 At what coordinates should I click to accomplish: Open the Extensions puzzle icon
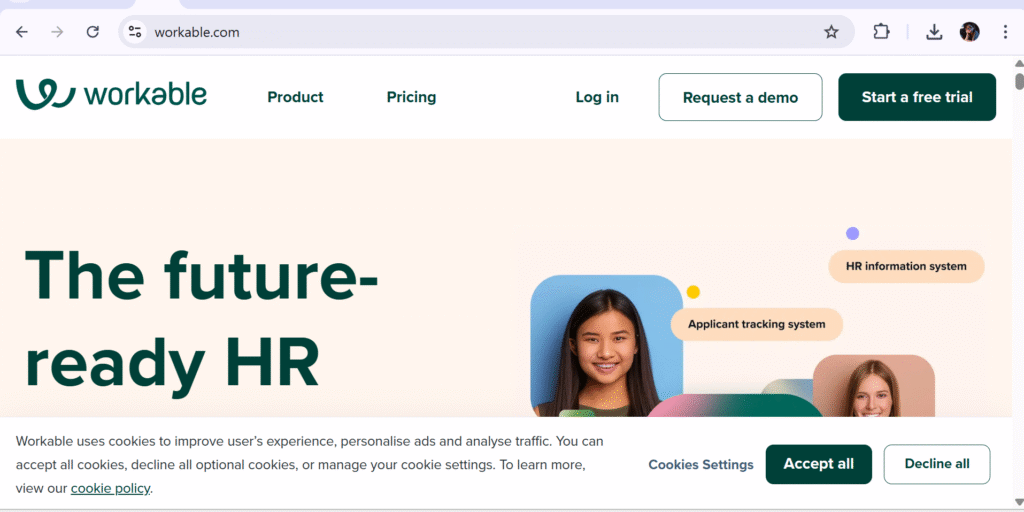pyautogui.click(x=882, y=32)
